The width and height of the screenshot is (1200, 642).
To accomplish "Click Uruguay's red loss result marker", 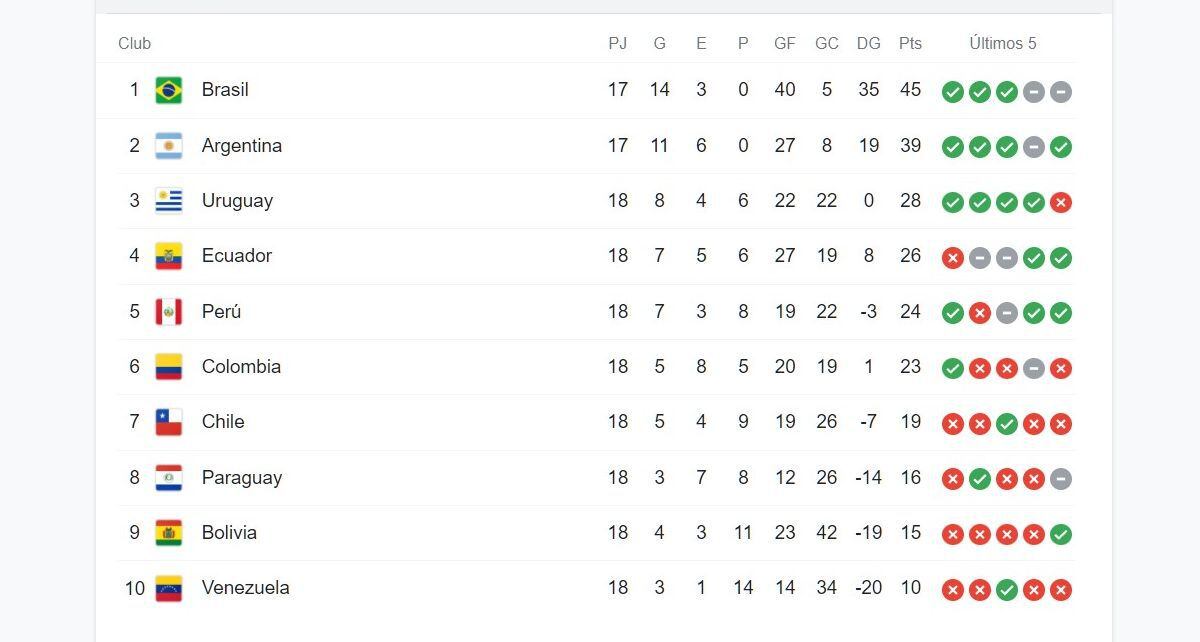I will (x=1061, y=201).
